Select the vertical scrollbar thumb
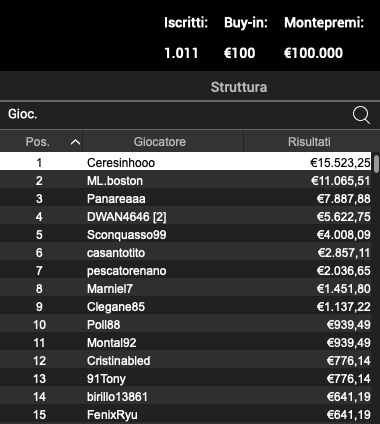 376,164
